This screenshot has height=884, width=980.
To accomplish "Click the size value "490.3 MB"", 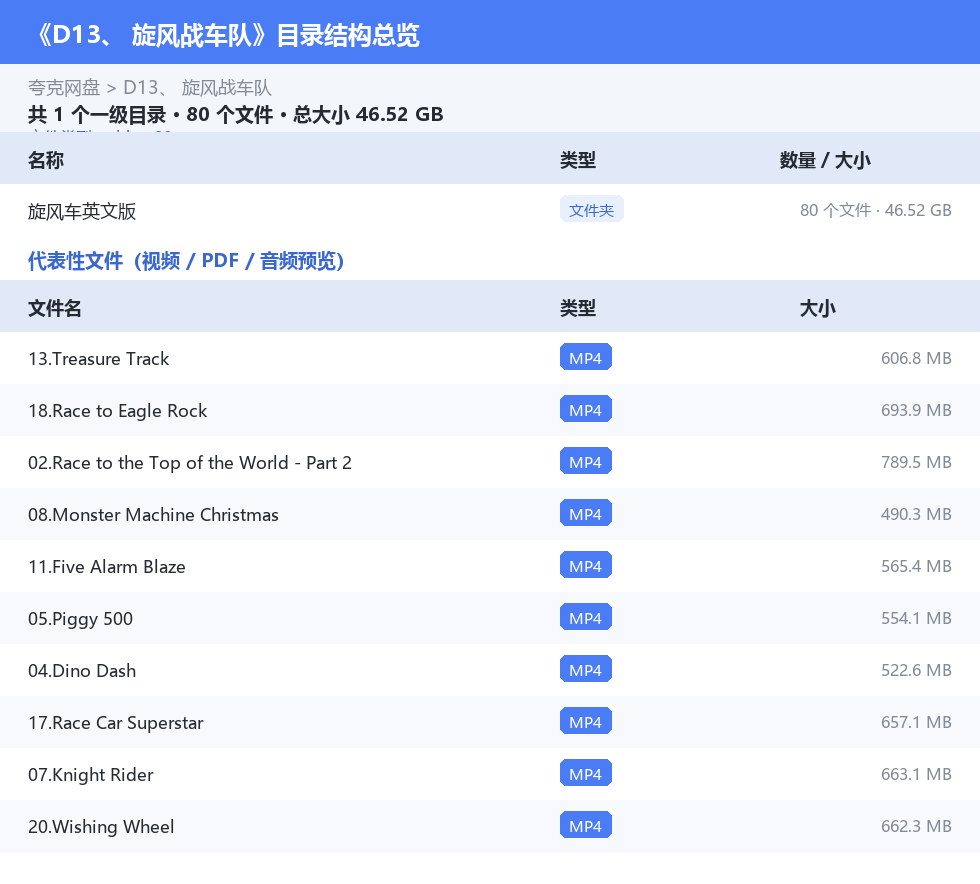I will tap(916, 514).
